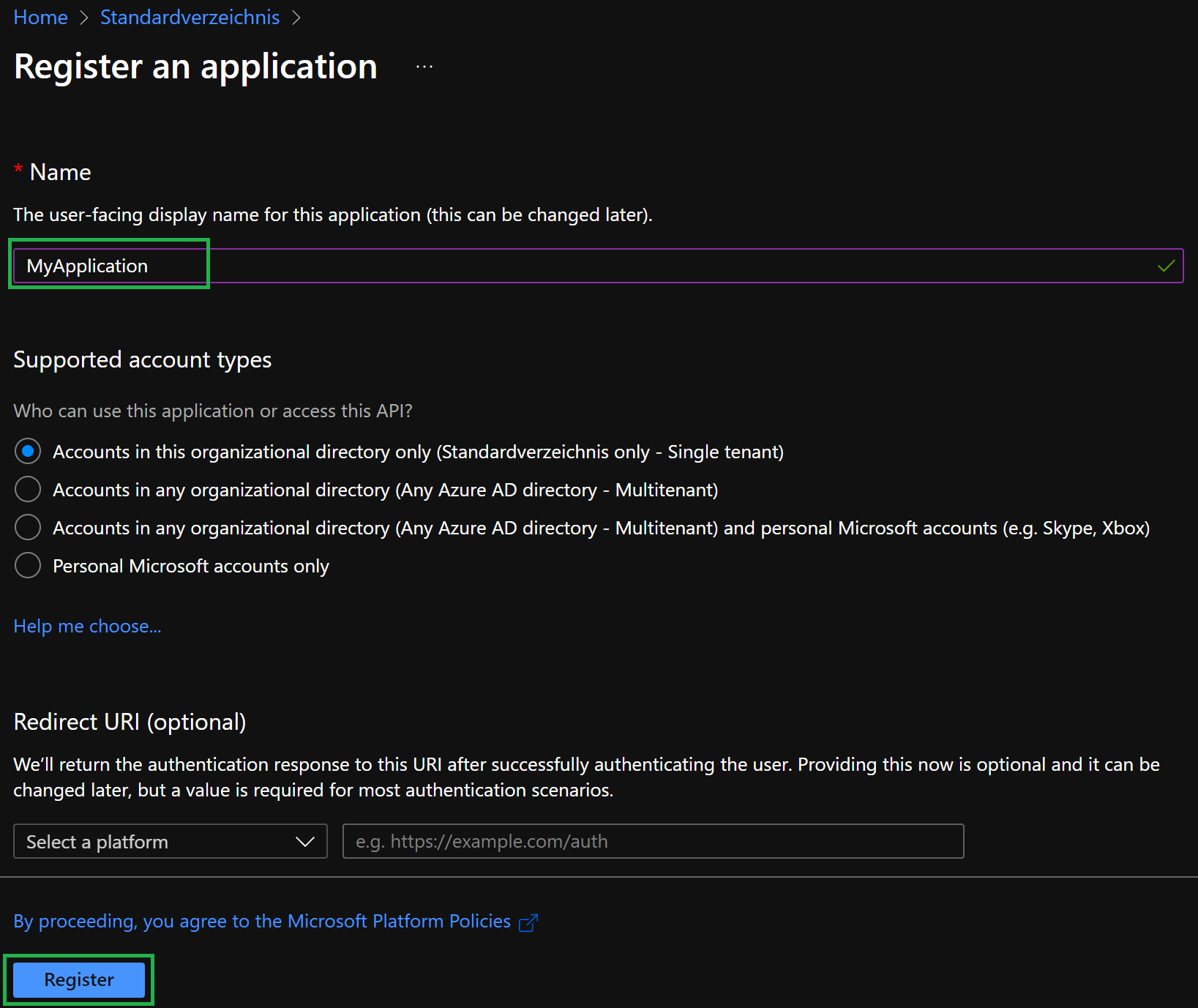Select Any Azure AD directory Multitenant only
This screenshot has width=1198, height=1008.
pyautogui.click(x=28, y=490)
